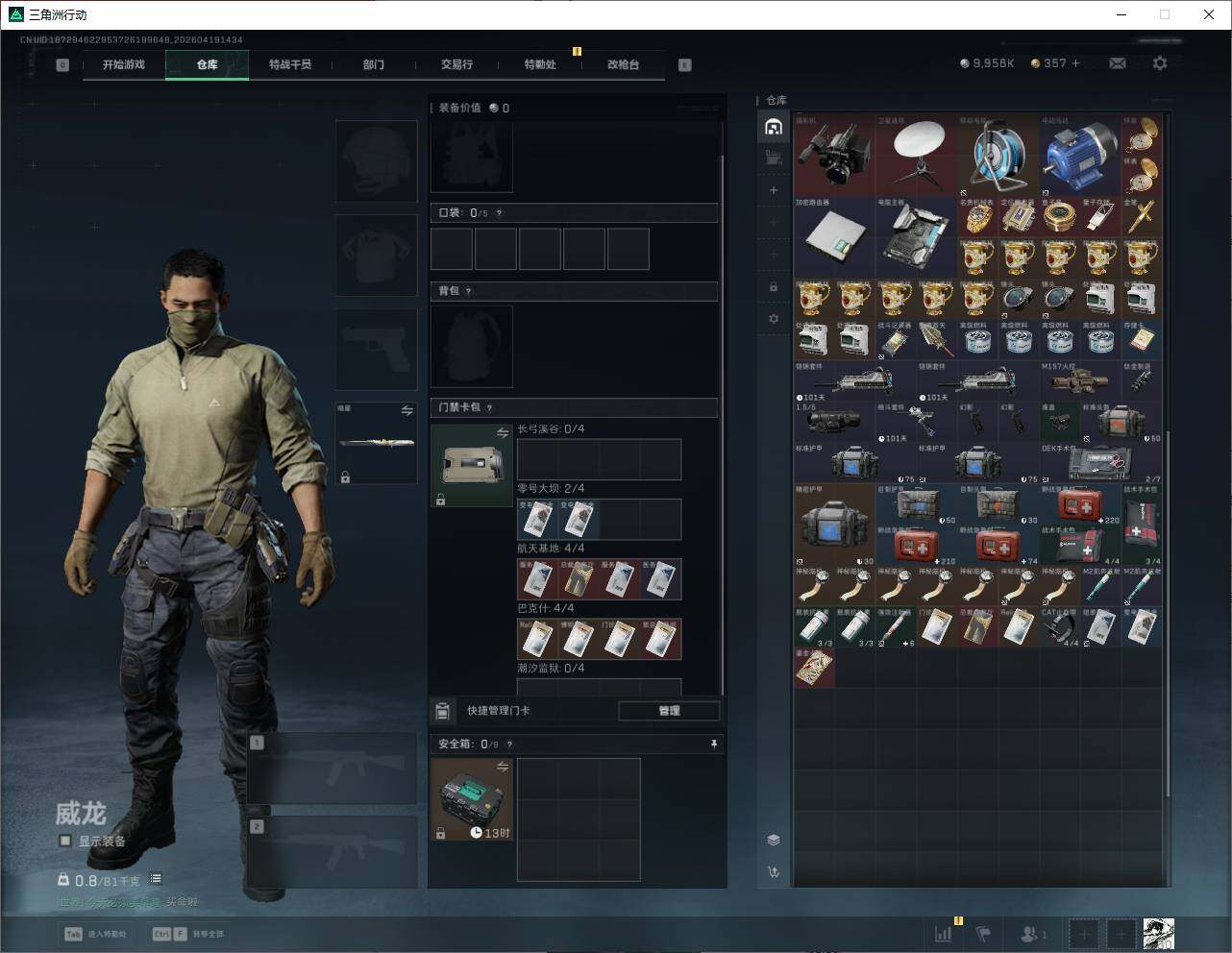The width and height of the screenshot is (1232, 953).
Task: Click the empty pistol slot
Action: pos(376,350)
